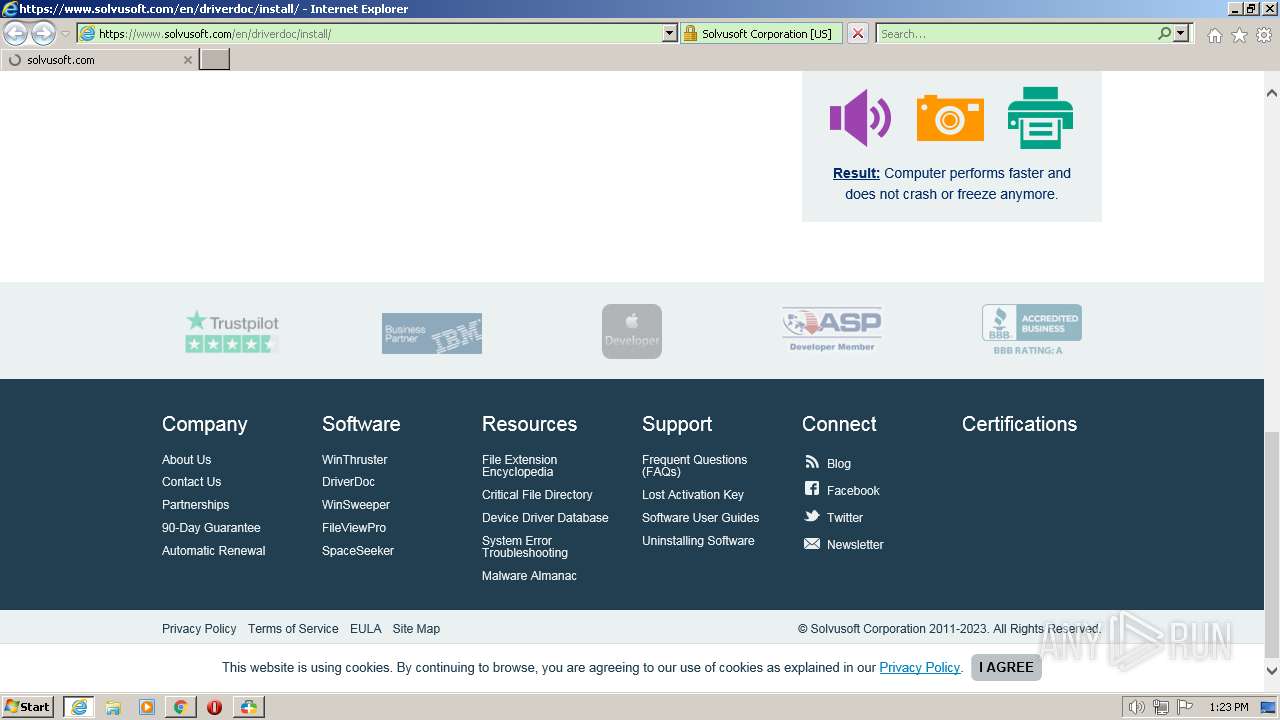Open the recent pages dropdown arrow

point(65,33)
